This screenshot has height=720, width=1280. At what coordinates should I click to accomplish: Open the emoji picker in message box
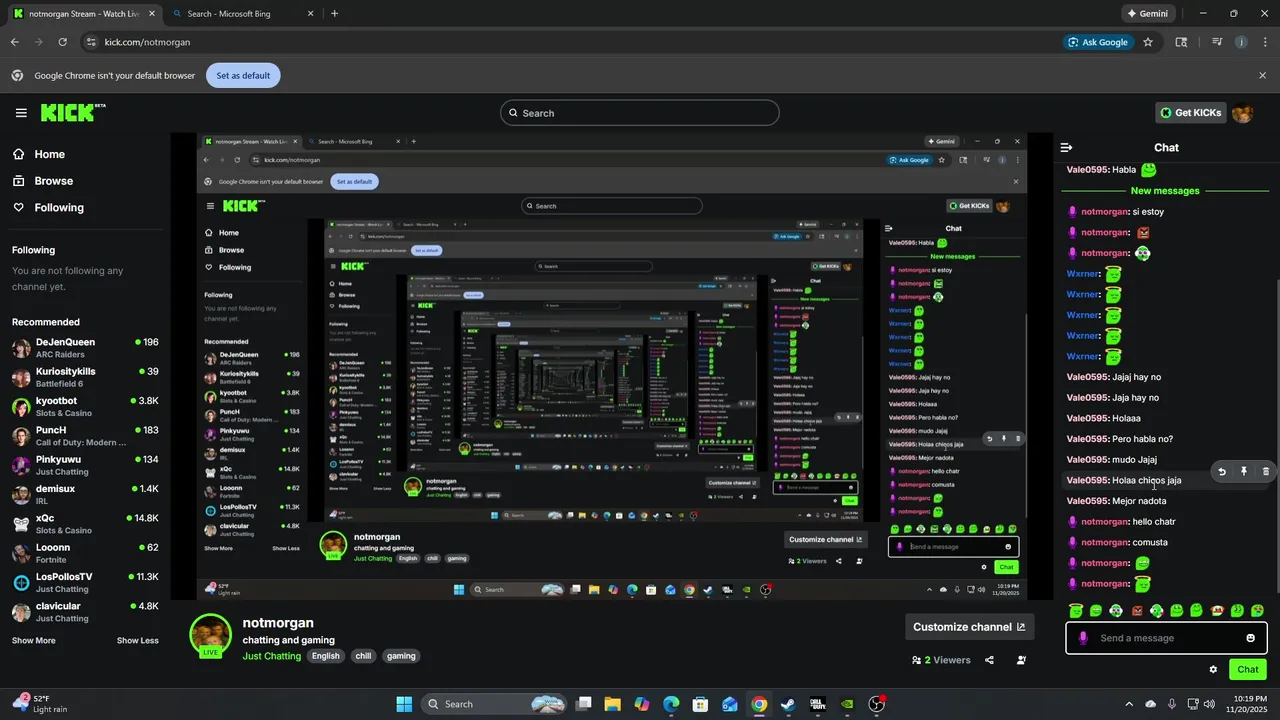coord(1250,638)
